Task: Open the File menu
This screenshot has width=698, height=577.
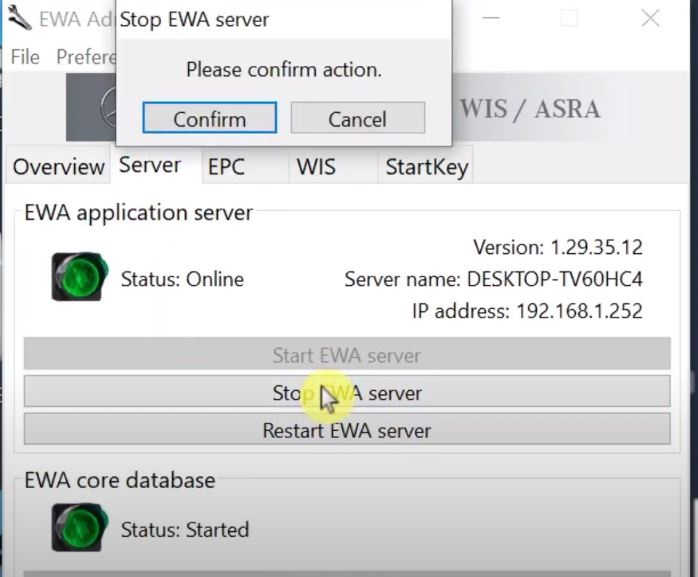Action: pos(25,57)
